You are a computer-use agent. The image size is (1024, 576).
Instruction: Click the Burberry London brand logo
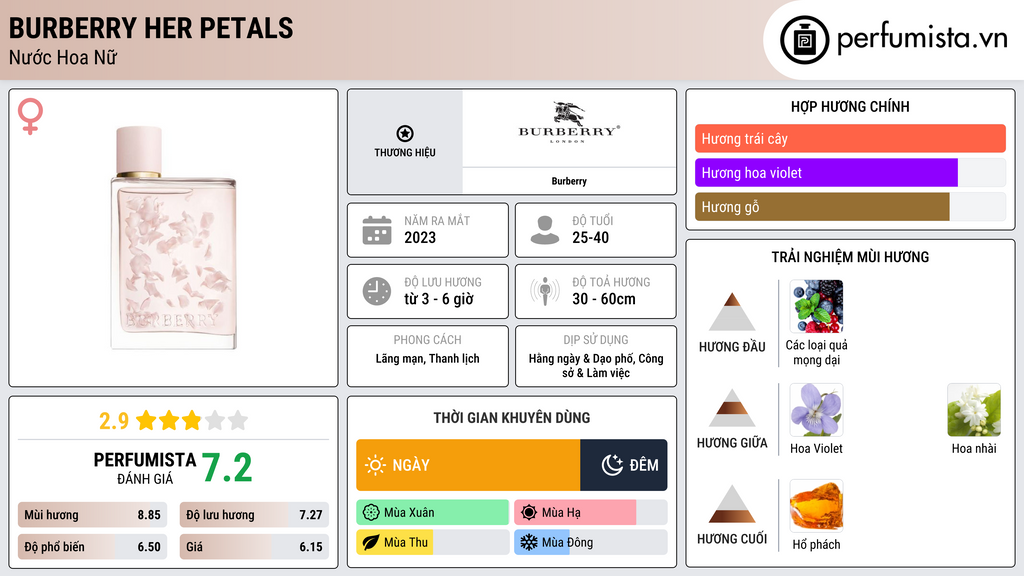569,125
